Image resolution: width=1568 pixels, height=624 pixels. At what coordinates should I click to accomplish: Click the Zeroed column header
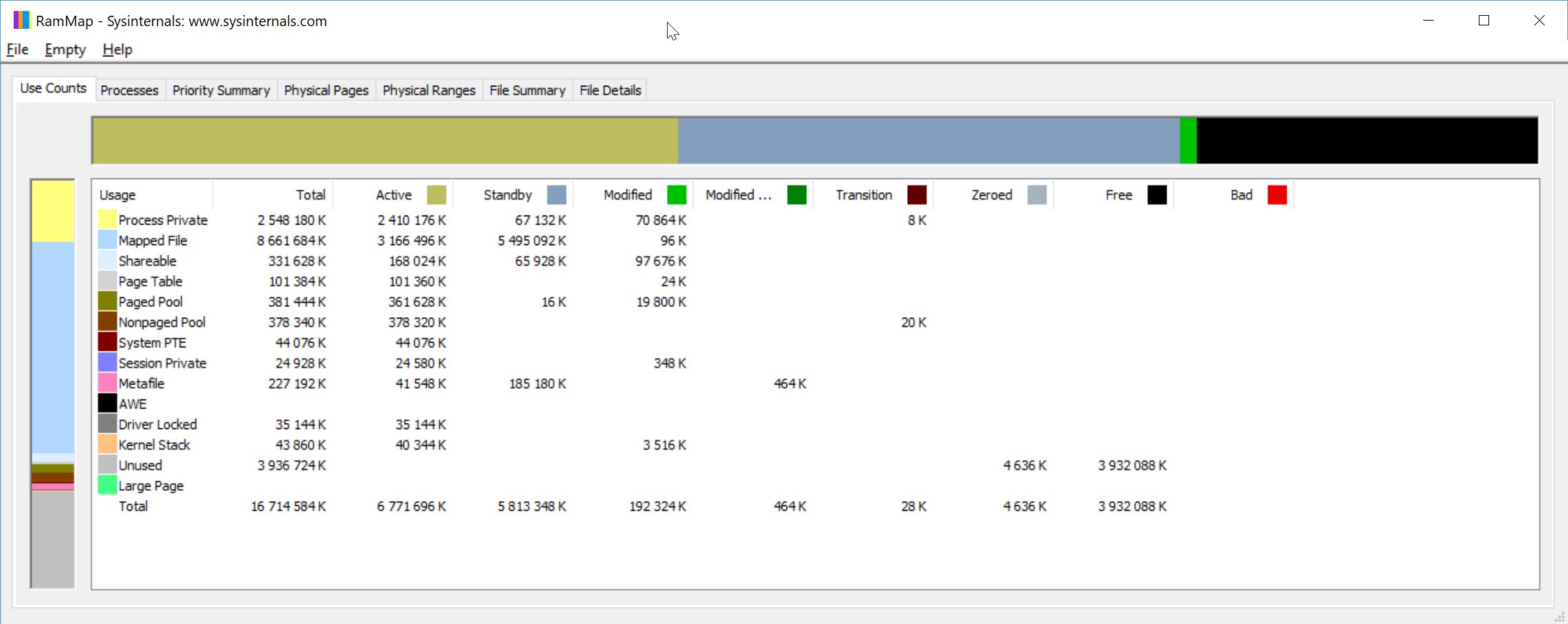tap(993, 195)
